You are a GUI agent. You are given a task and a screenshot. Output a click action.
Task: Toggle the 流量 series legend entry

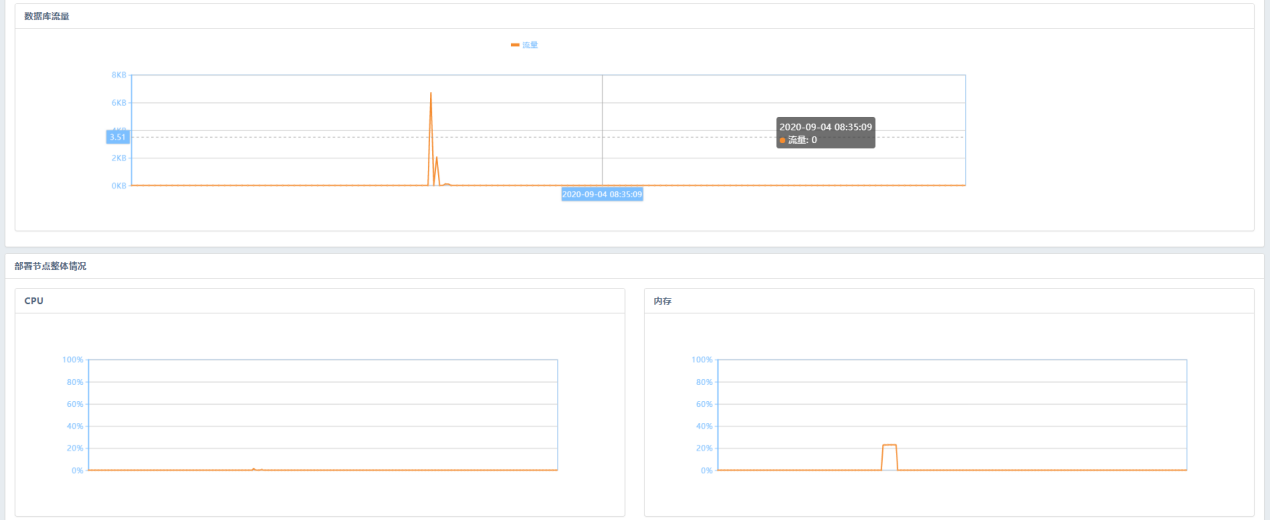[x=525, y=45]
